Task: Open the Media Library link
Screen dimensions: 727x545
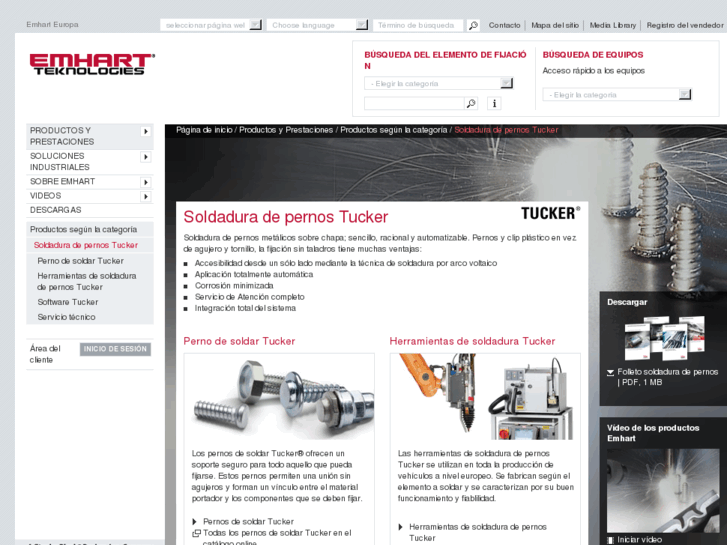Action: click(613, 25)
